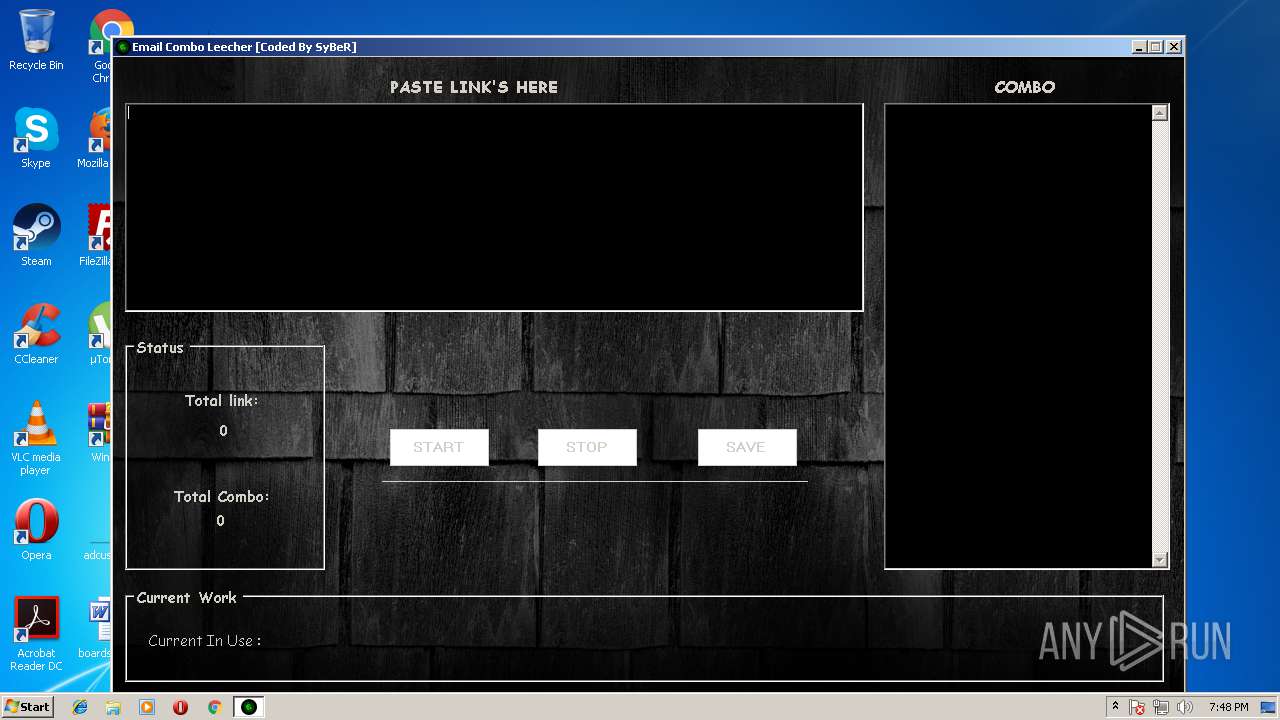Screen dimensions: 1280x720
Task: Select the Steam desktop icon
Action: pyautogui.click(x=36, y=236)
